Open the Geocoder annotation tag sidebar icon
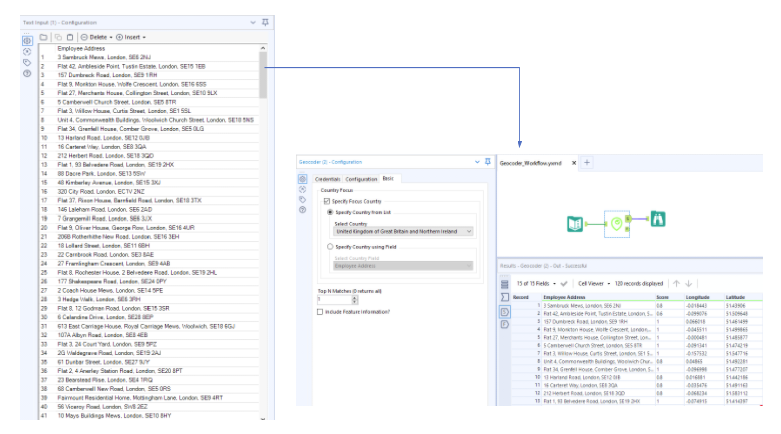The width and height of the screenshot is (781, 434). [302, 200]
